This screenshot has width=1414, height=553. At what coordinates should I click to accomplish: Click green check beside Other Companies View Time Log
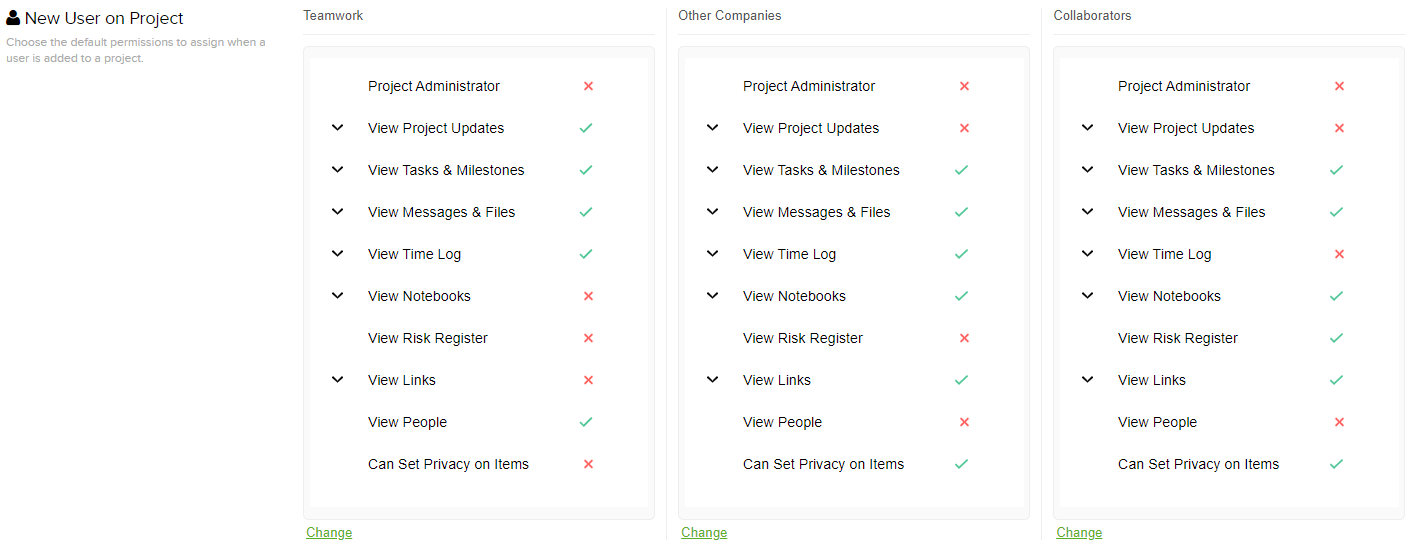pos(961,254)
